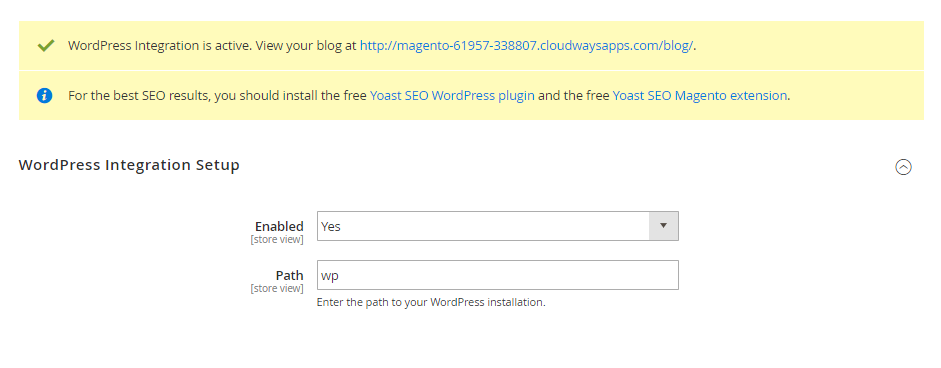The width and height of the screenshot is (941, 368).
Task: Click the path hint text below input
Action: coord(431,303)
